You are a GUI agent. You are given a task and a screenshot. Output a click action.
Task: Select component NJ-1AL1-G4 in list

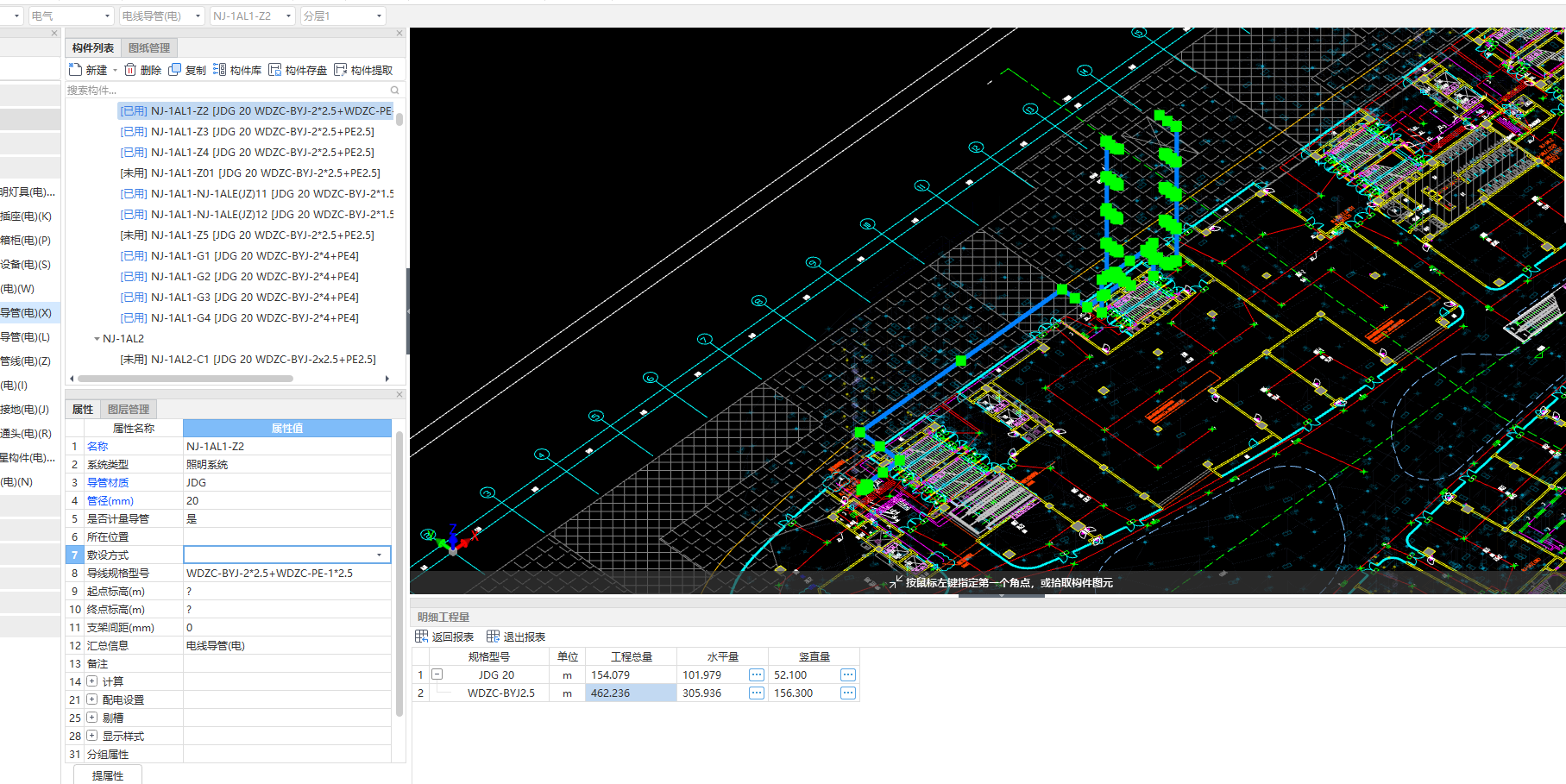click(x=239, y=318)
